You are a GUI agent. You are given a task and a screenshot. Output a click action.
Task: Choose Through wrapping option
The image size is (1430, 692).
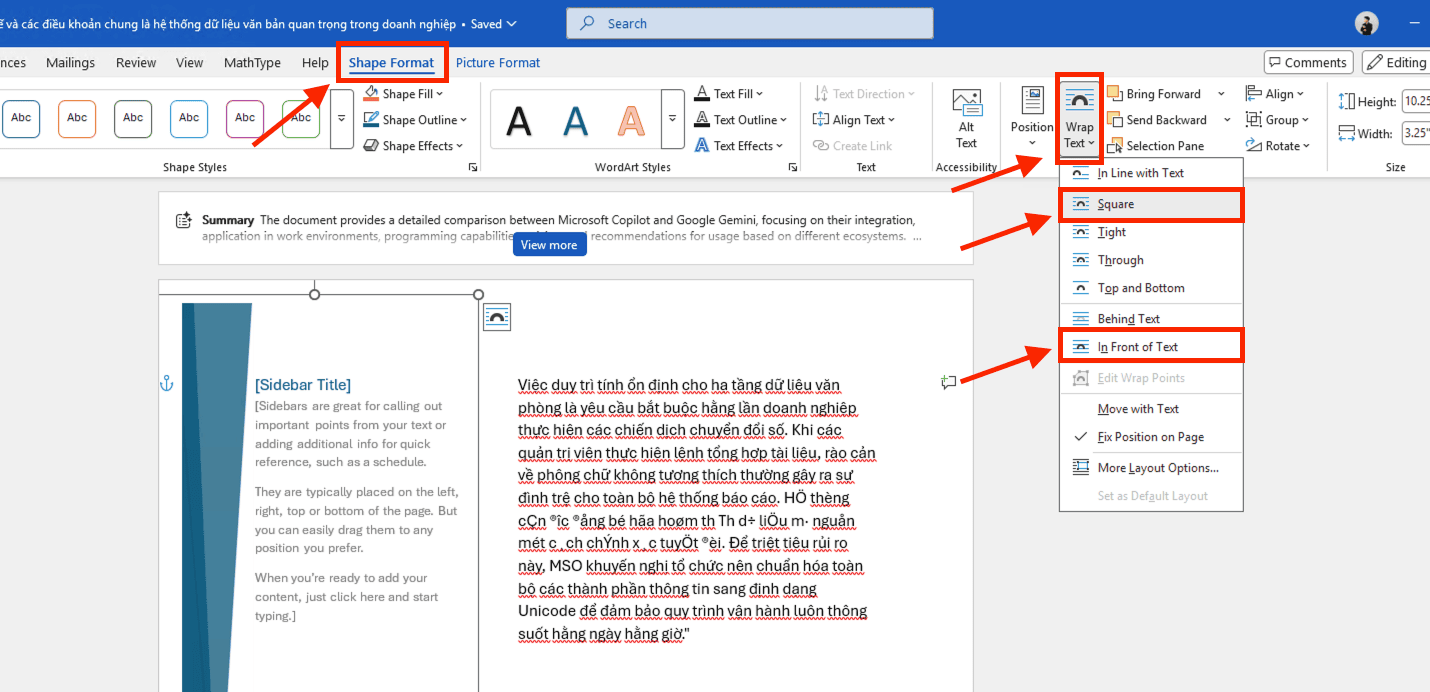(1151, 260)
